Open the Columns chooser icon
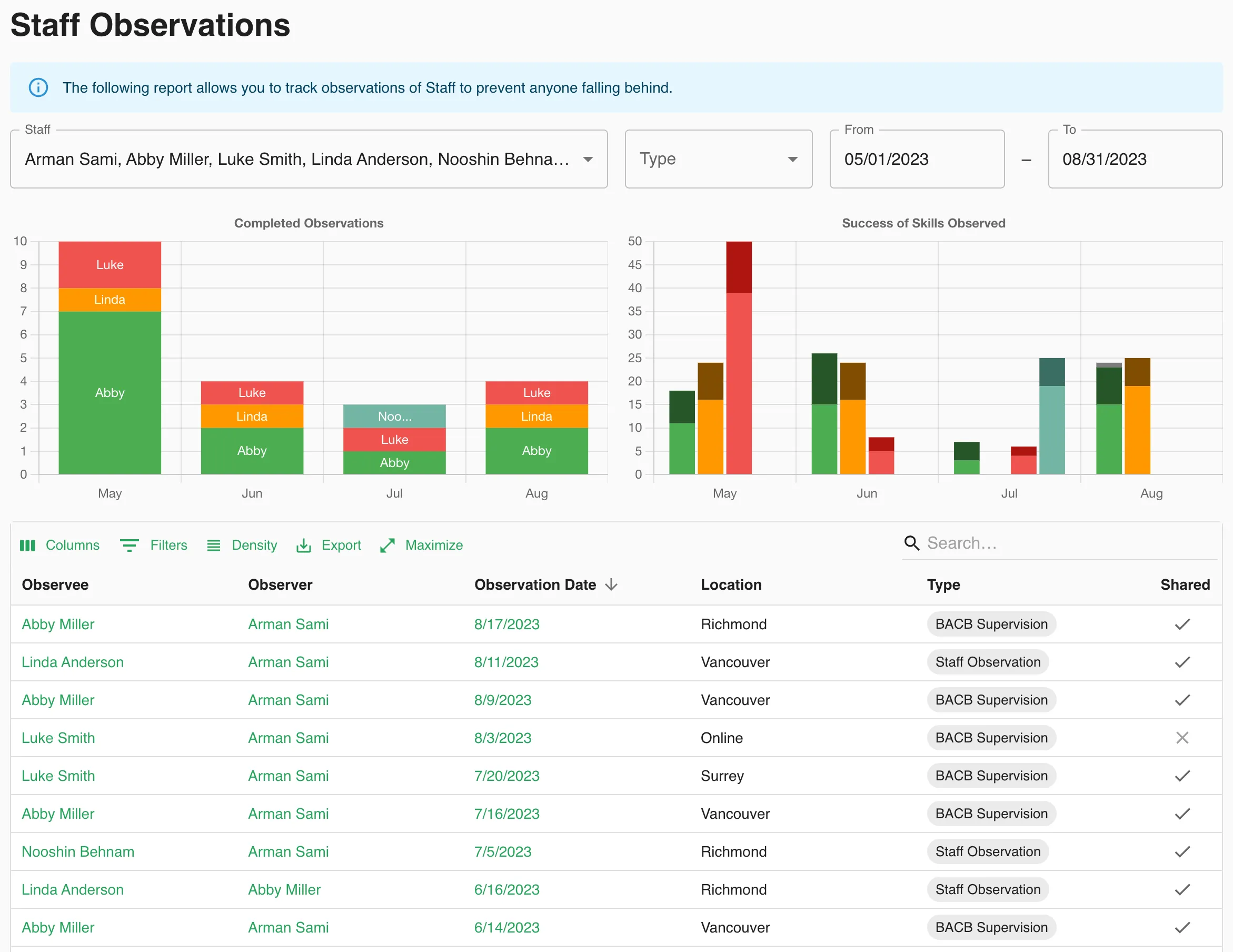The image size is (1233, 952). point(28,546)
